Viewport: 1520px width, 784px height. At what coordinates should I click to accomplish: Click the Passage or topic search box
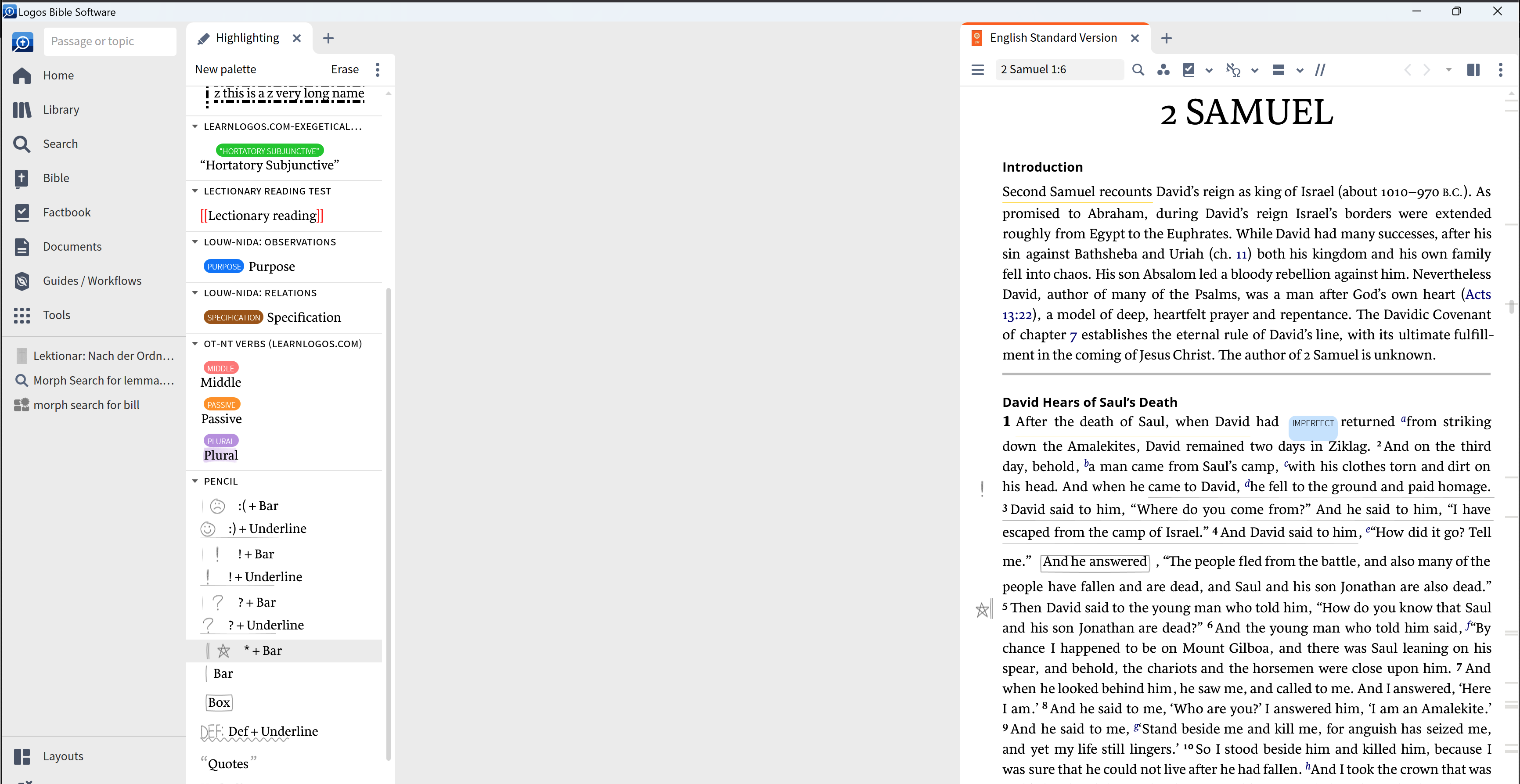[110, 42]
